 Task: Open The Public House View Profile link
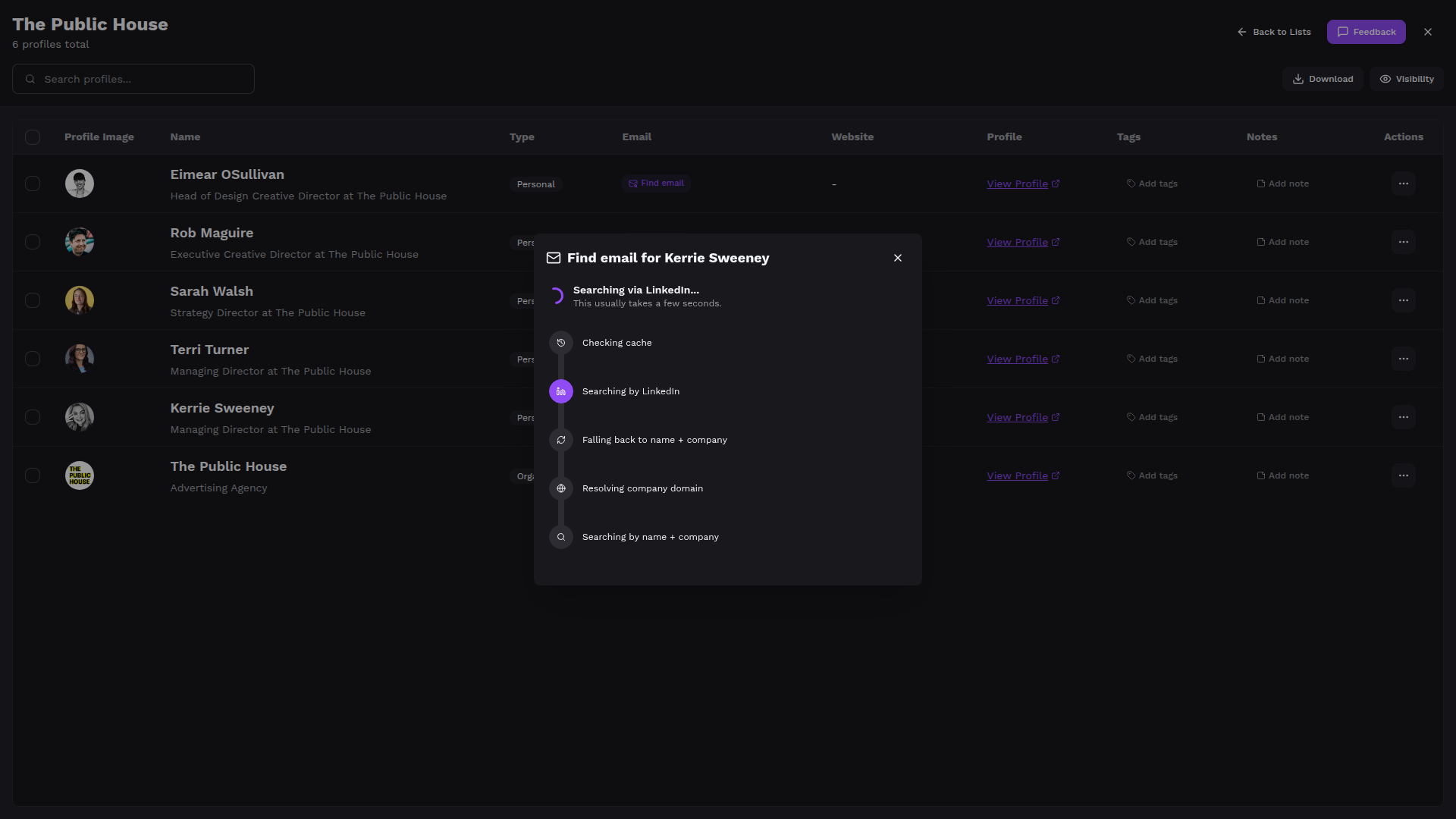click(1023, 475)
